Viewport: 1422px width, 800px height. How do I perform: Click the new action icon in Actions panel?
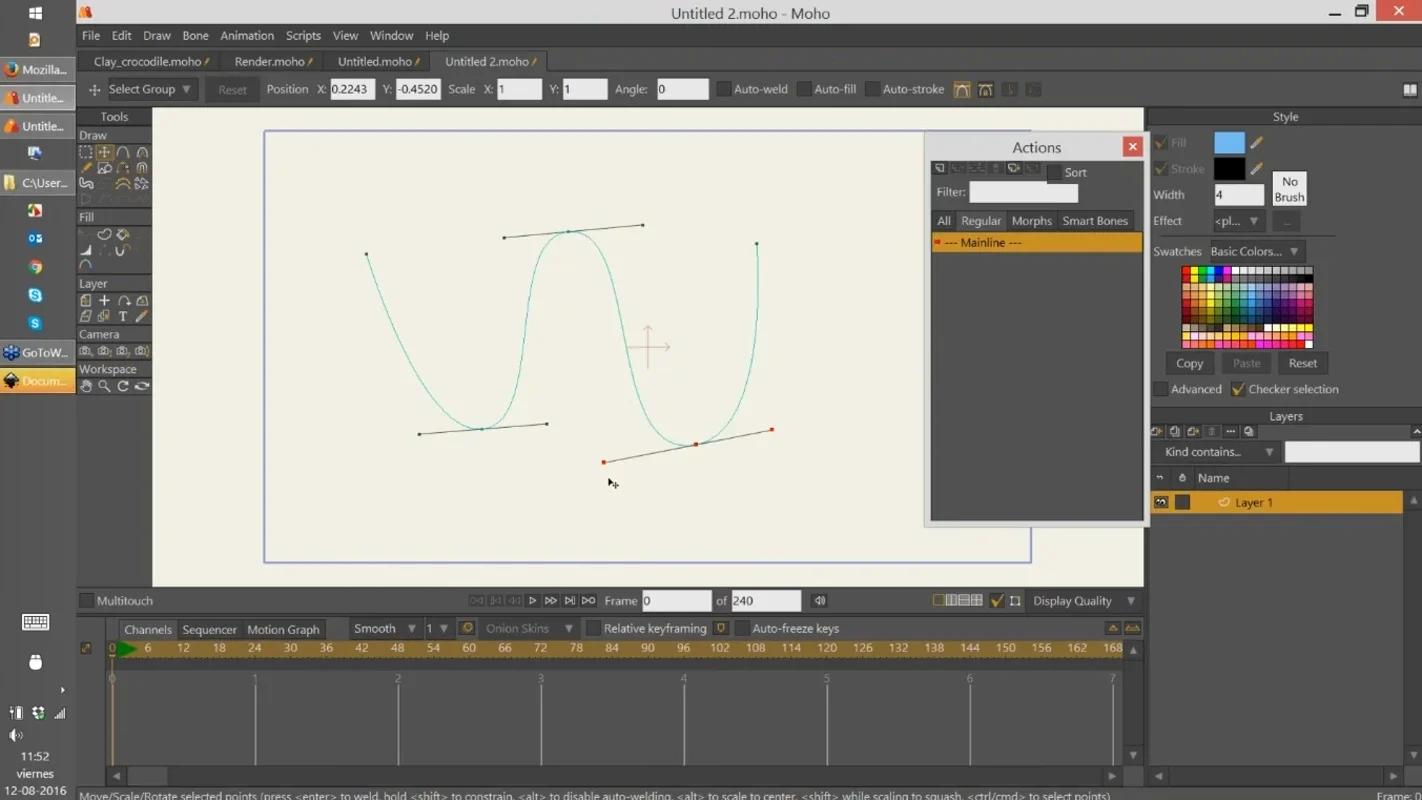coord(939,168)
